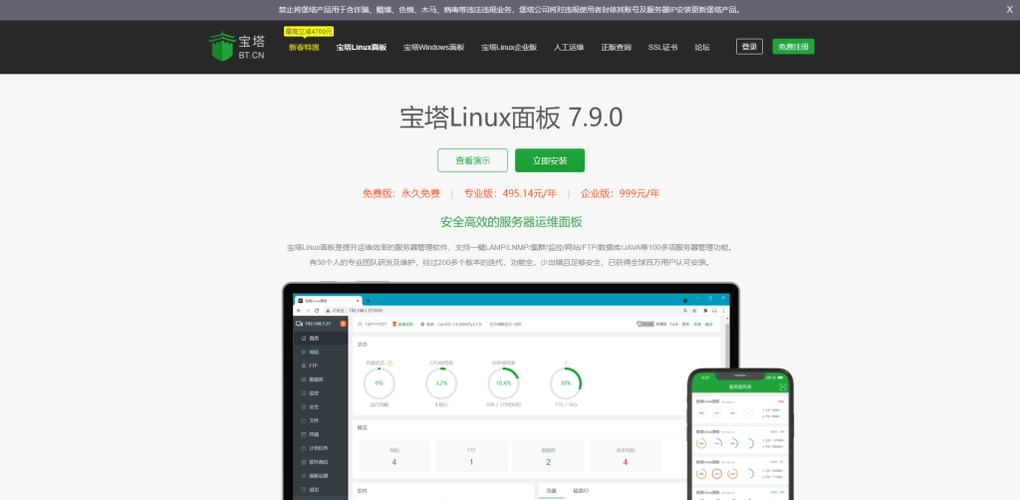
Task: Click 计划任务 icon in mockup sidebar
Action: click(x=303, y=448)
